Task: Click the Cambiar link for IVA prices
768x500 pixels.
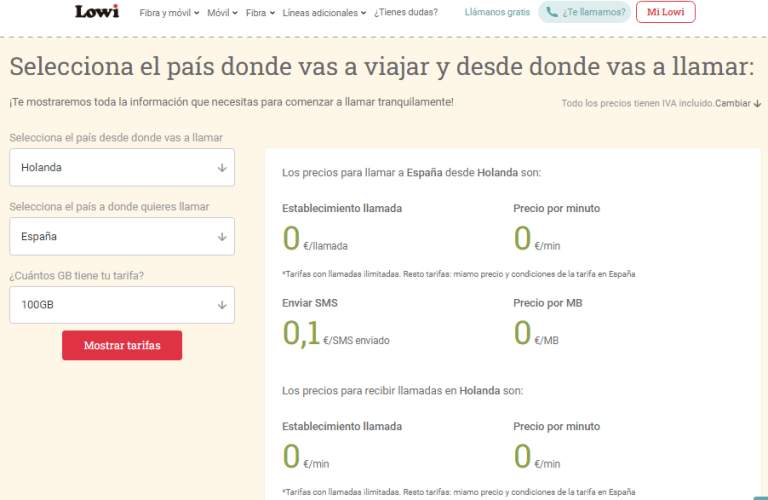Action: click(732, 103)
